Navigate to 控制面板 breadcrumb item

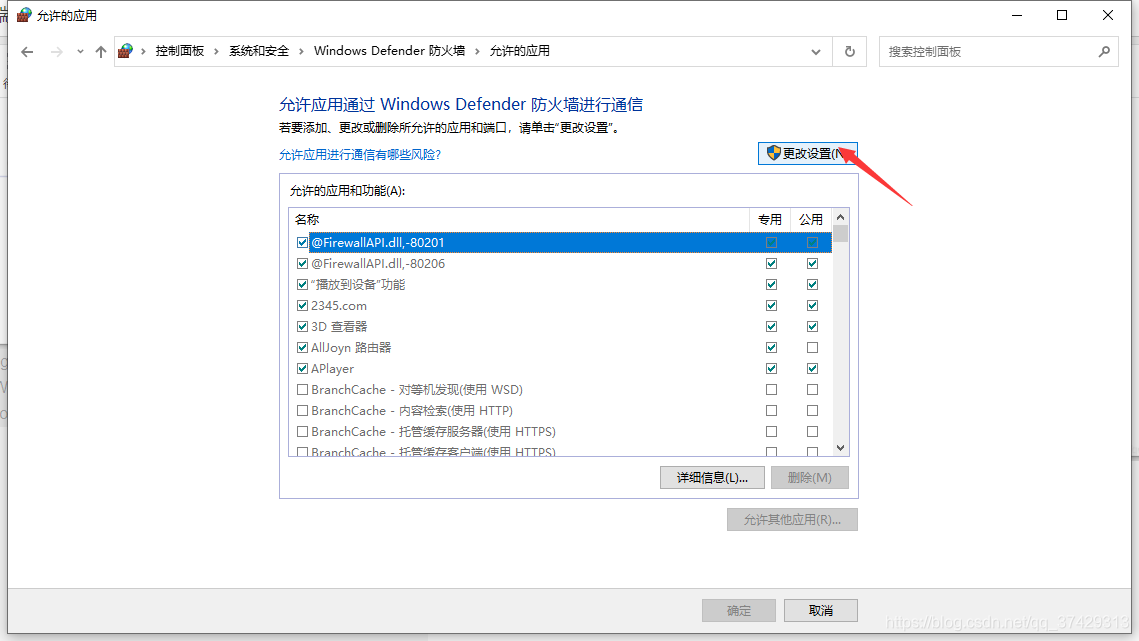click(x=179, y=51)
